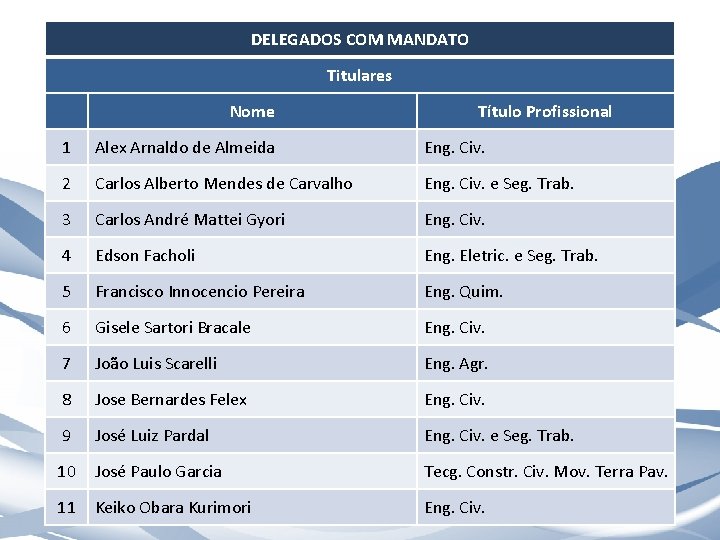The image size is (720, 540).
Task: Click the José Luiz Pardal cell
Action: [252, 435]
